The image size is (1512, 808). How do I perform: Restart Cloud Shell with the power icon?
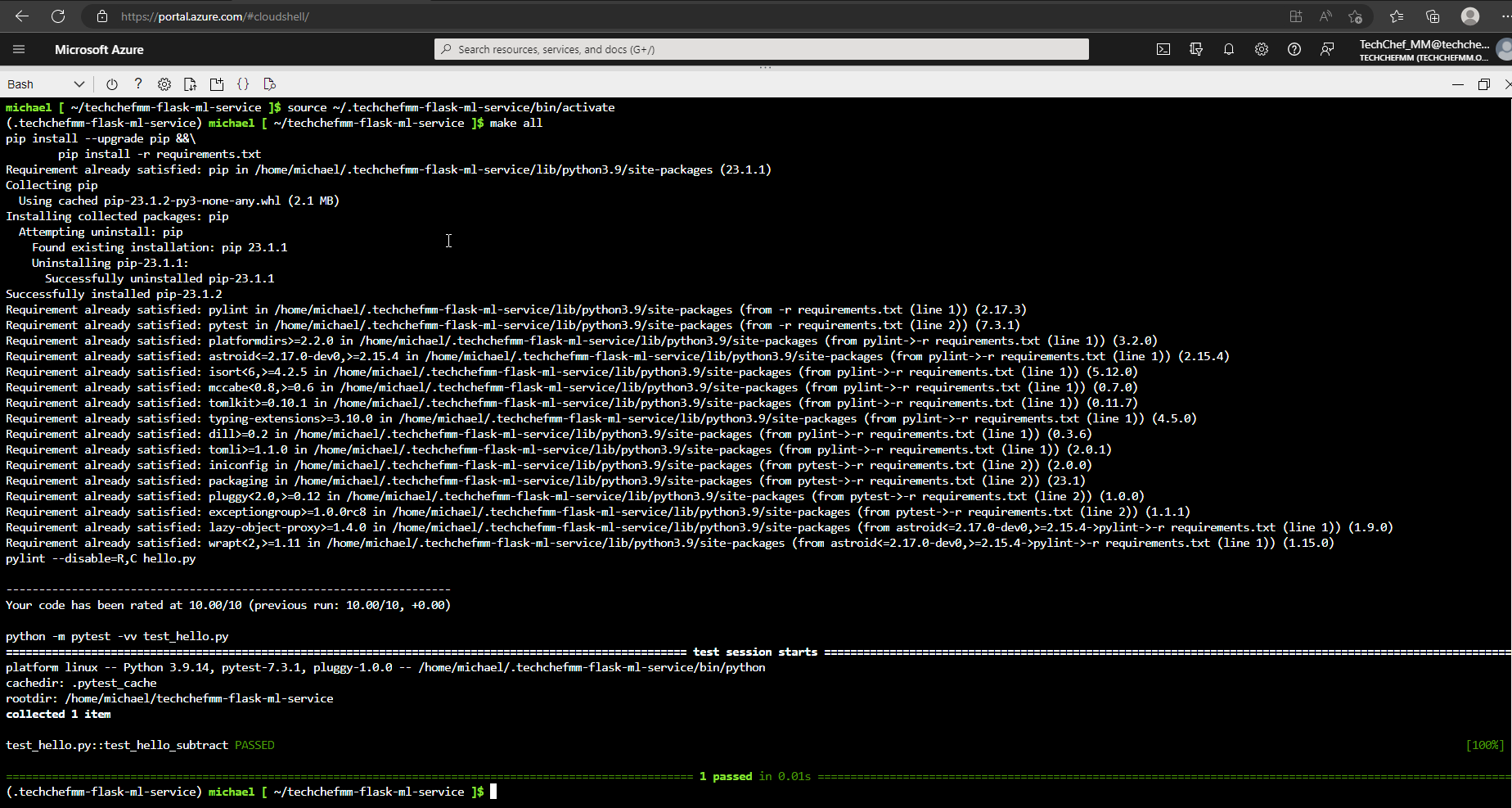[112, 84]
